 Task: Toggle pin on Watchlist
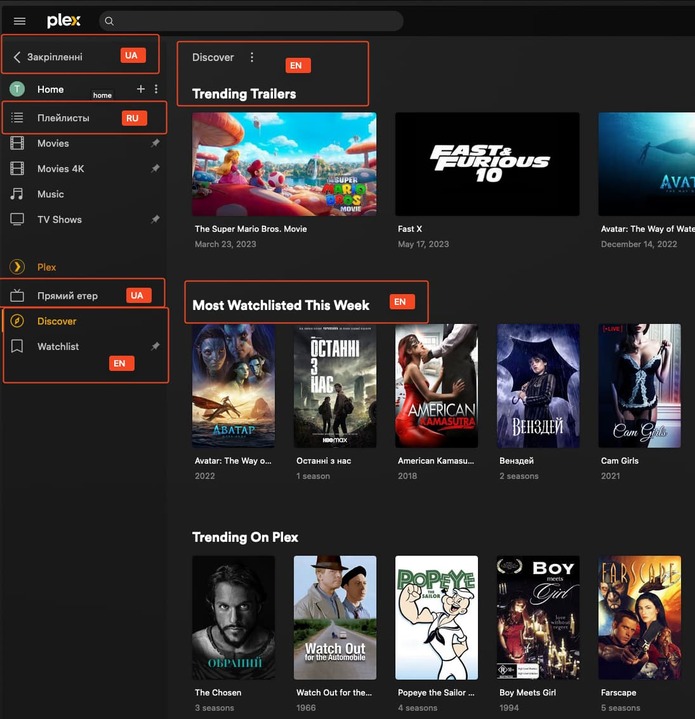155,346
